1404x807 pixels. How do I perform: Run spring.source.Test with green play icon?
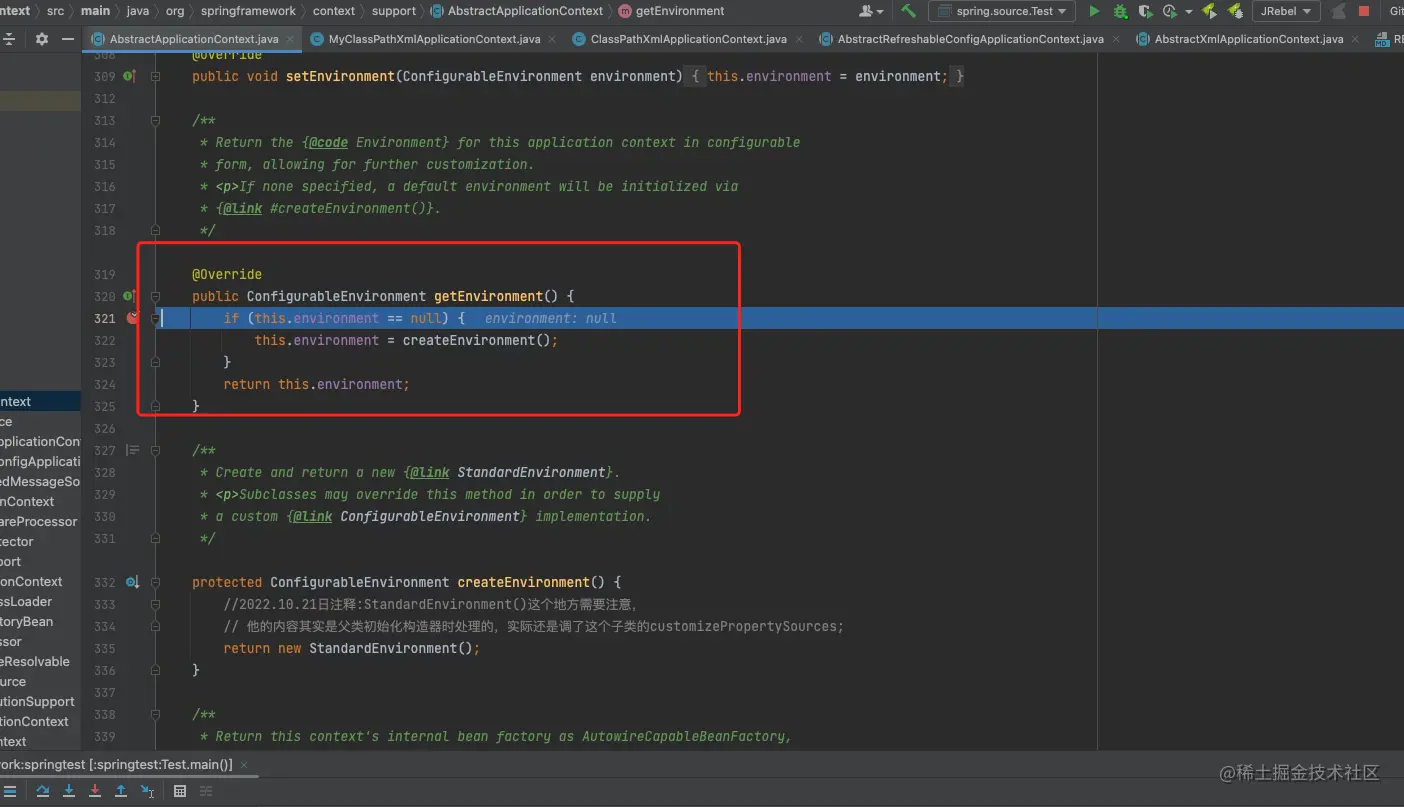pyautogui.click(x=1094, y=11)
